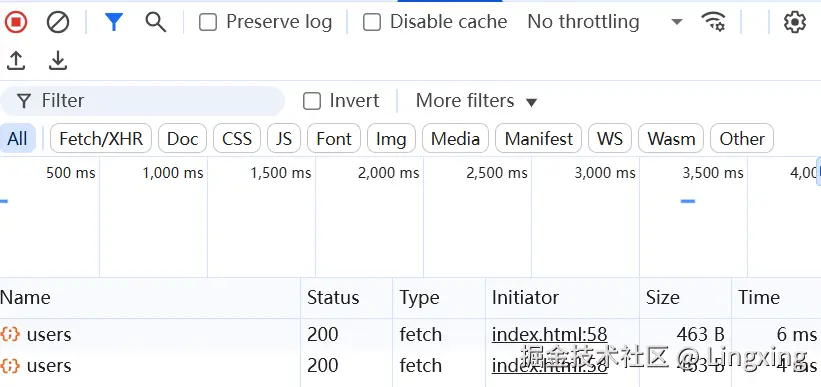Click the 463 B size in first row

pyautogui.click(x=701, y=334)
